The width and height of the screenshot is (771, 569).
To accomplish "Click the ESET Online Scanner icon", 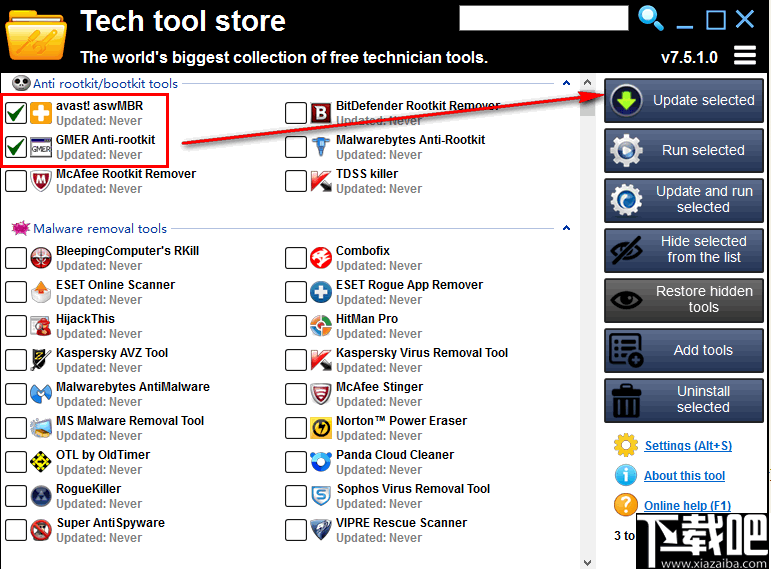I will coord(41,292).
